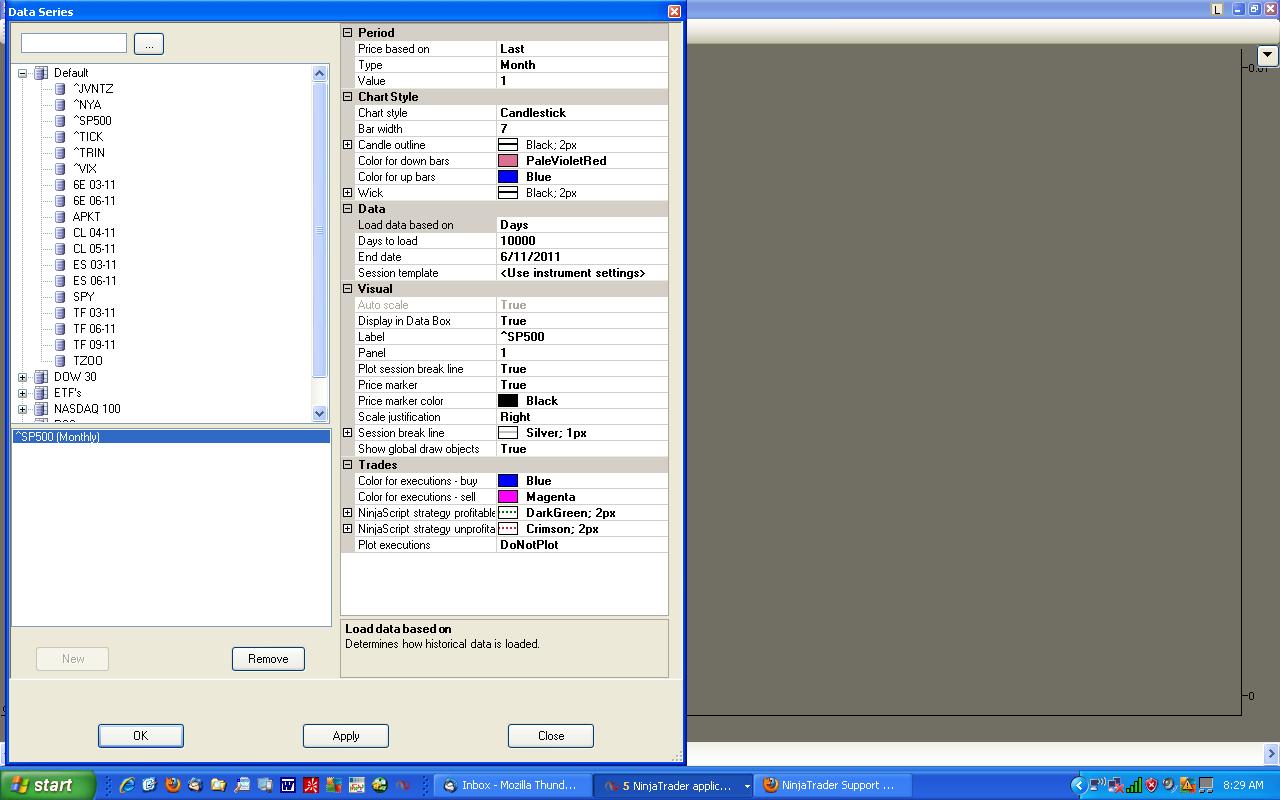Expand the DOW 30 instrument list
1280x800 pixels.
(x=22, y=377)
